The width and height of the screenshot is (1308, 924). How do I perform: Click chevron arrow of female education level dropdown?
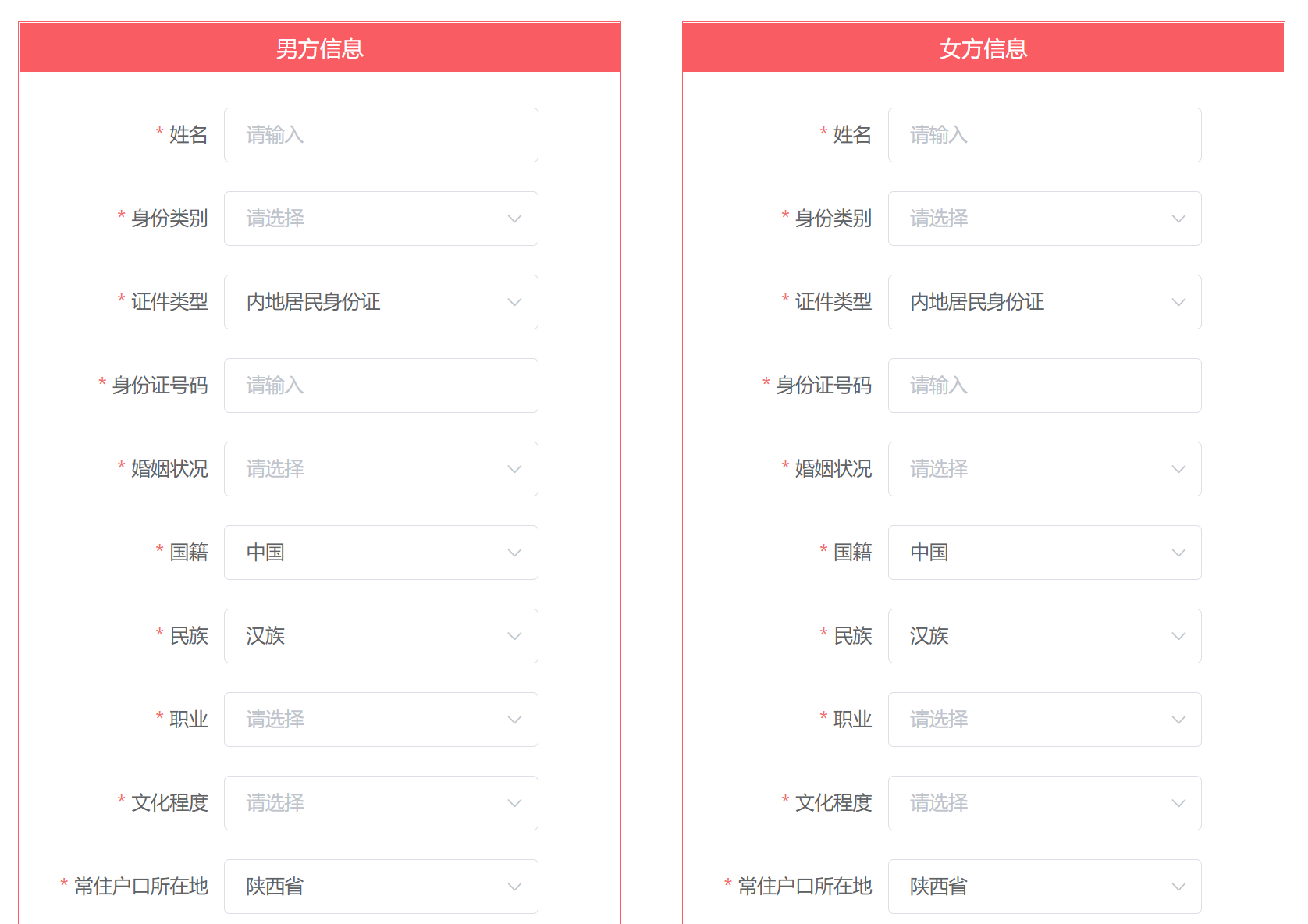click(x=1178, y=803)
